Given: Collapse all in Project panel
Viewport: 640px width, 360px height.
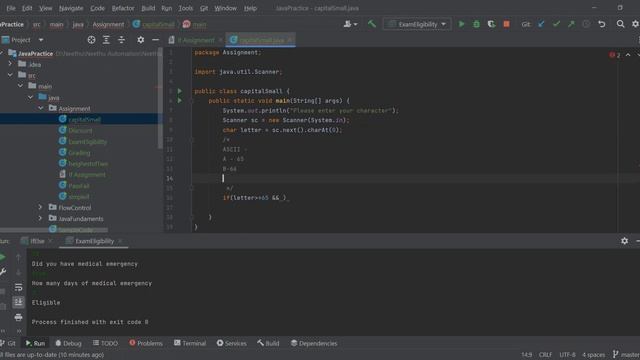Looking at the screenshot, I should pos(121,40).
